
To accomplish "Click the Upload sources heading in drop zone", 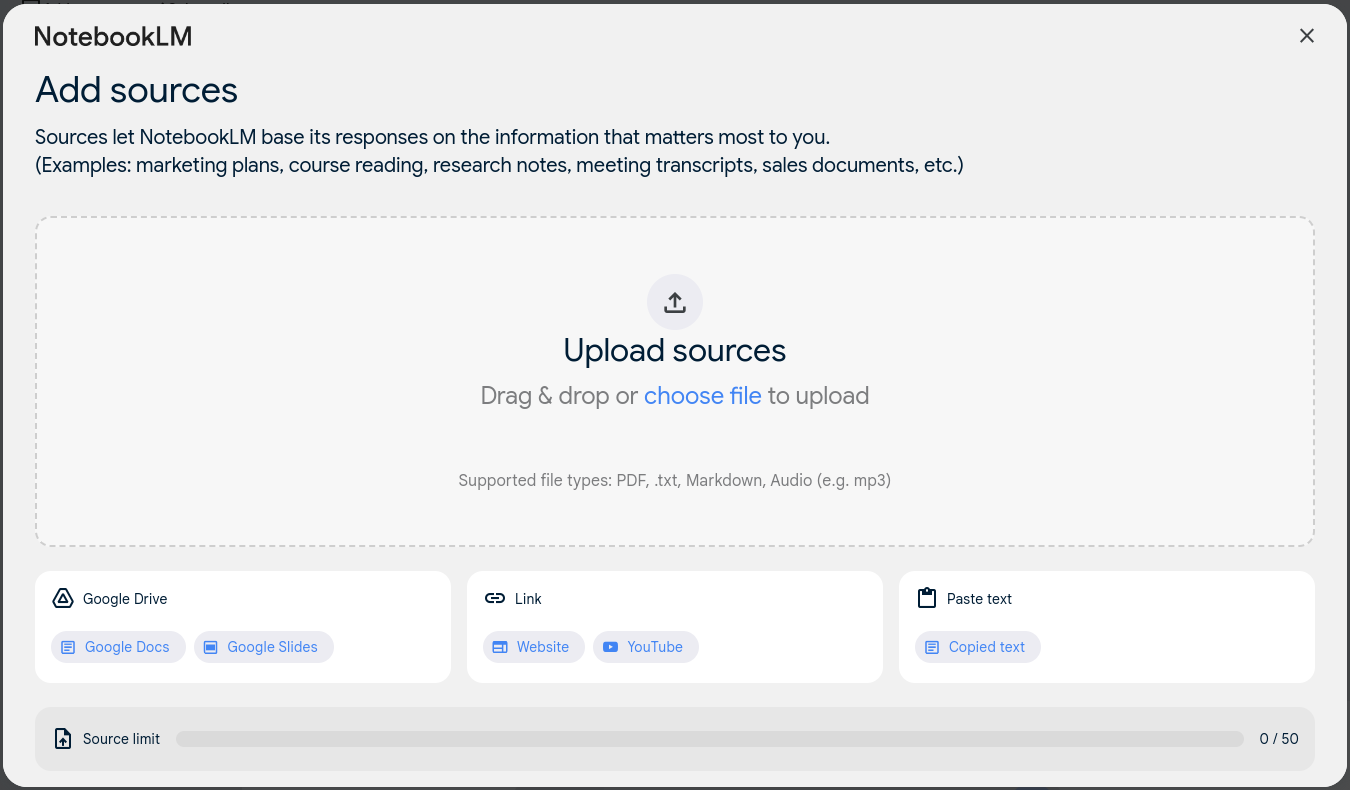I will coord(674,351).
